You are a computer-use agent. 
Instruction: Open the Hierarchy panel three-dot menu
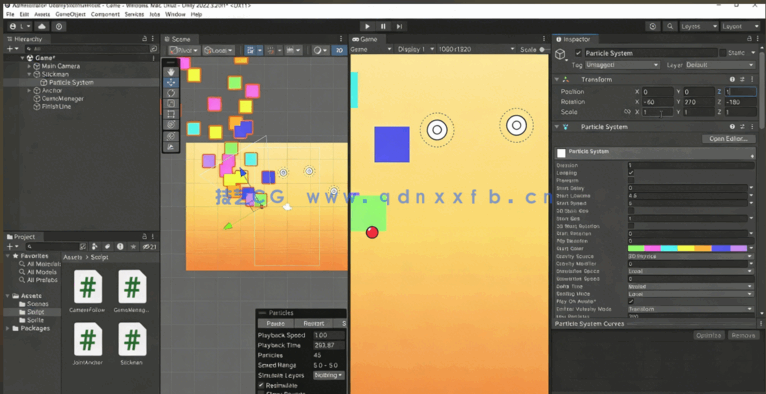point(154,39)
